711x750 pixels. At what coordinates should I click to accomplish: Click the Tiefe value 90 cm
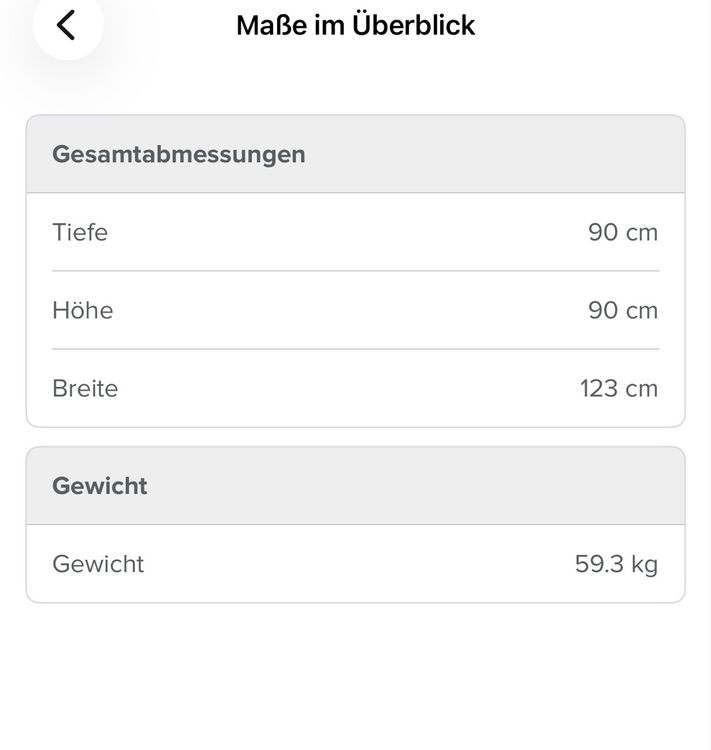623,232
